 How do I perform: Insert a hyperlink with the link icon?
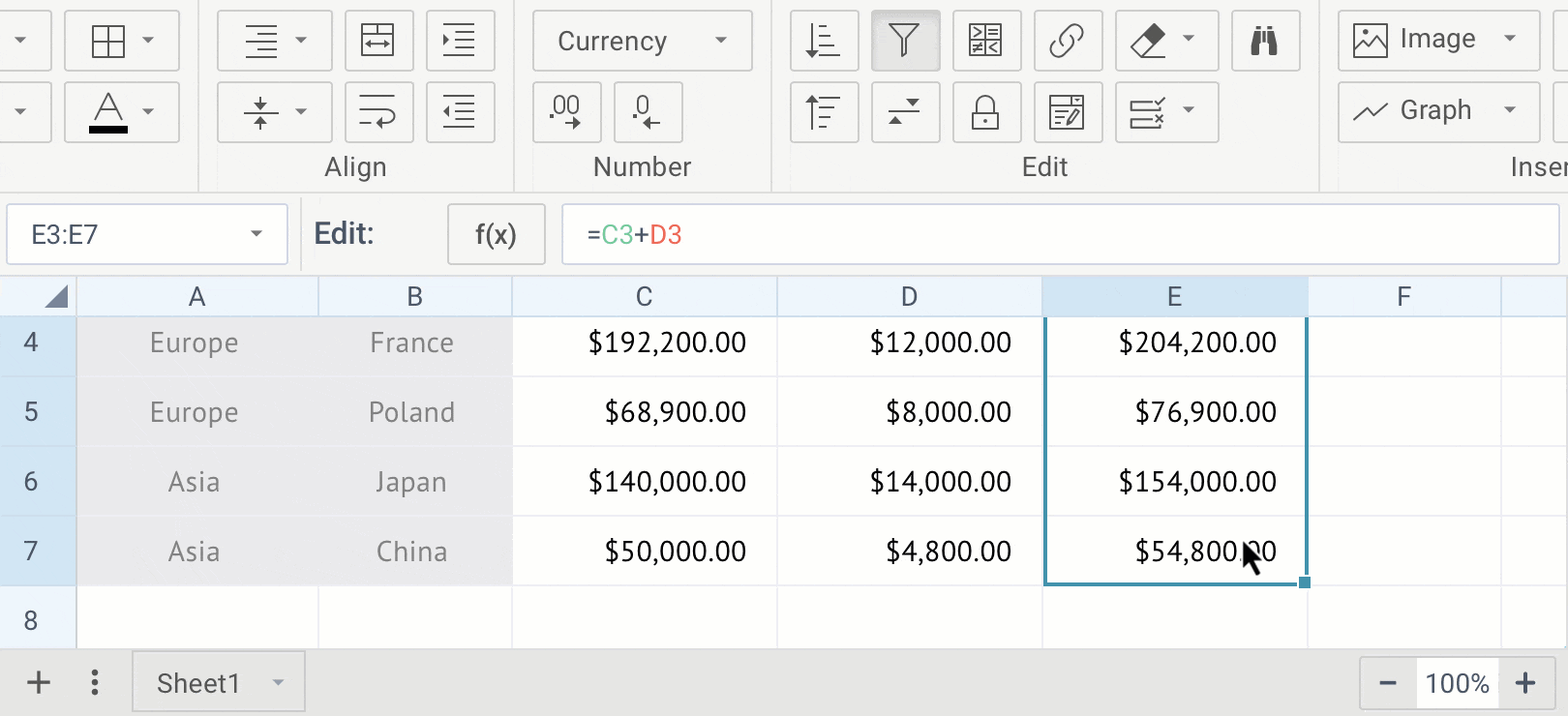[x=1067, y=41]
